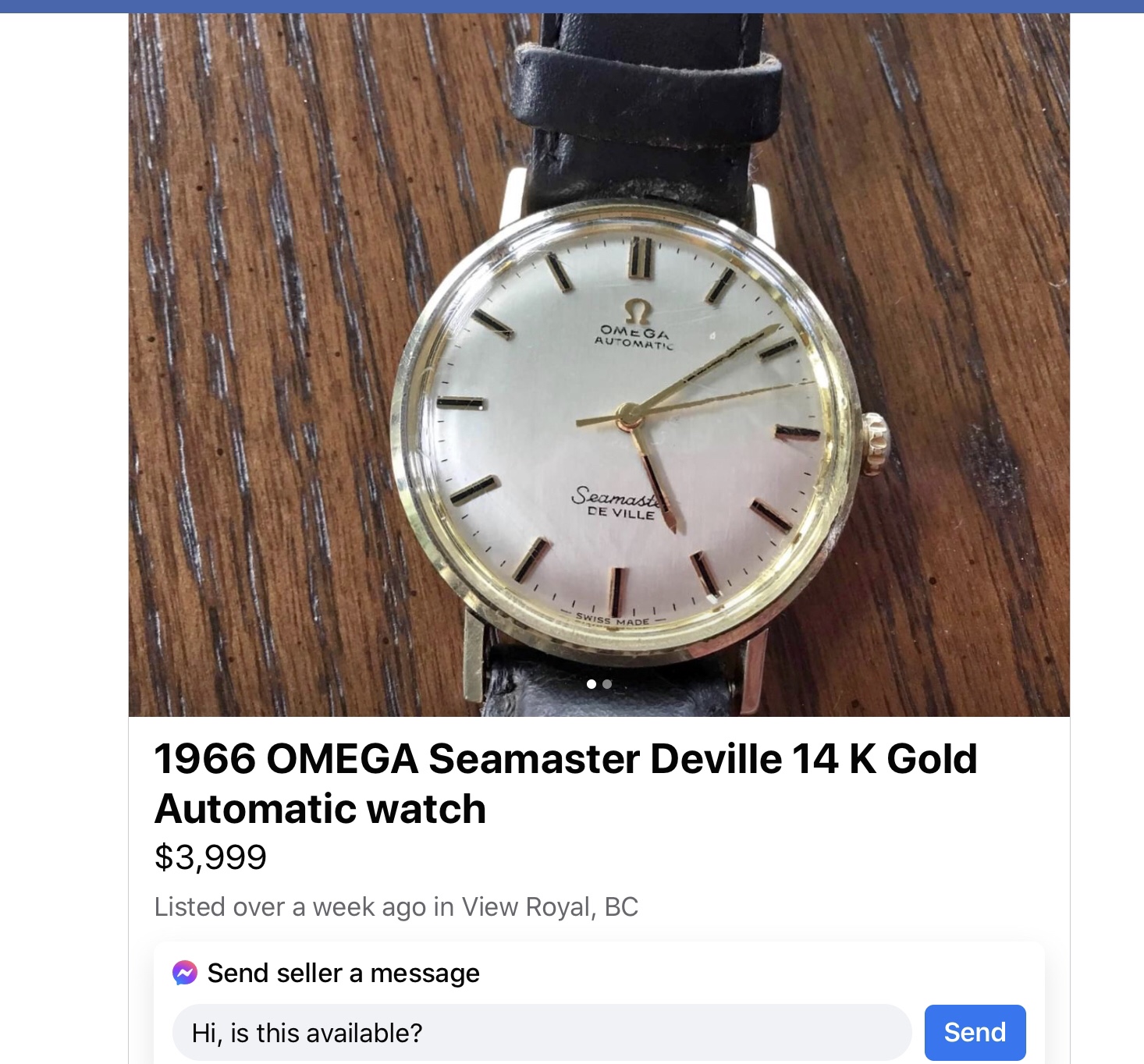Image resolution: width=1144 pixels, height=1064 pixels.
Task: Click the center pivot of the watch hands
Action: tap(629, 415)
